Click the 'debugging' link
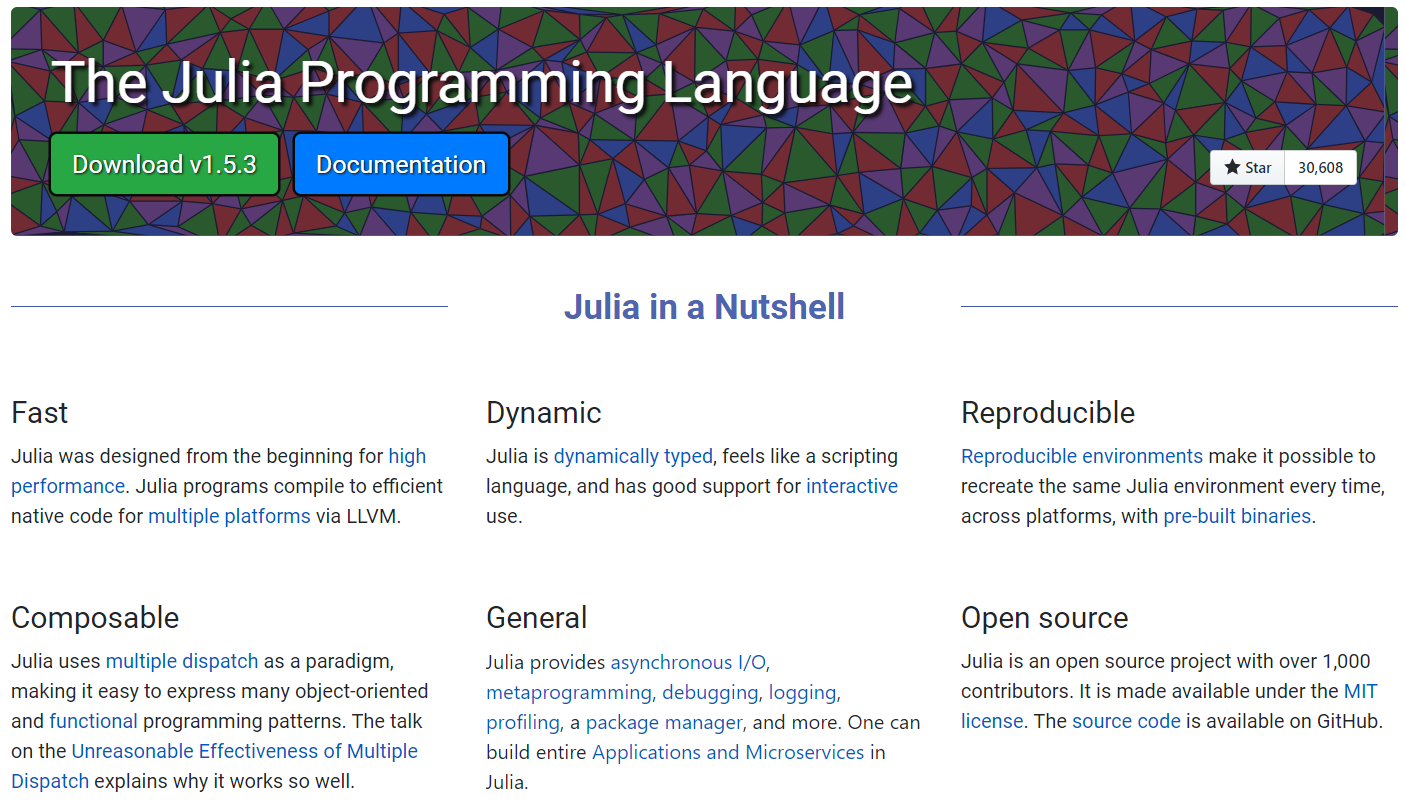1406x803 pixels. [712, 692]
